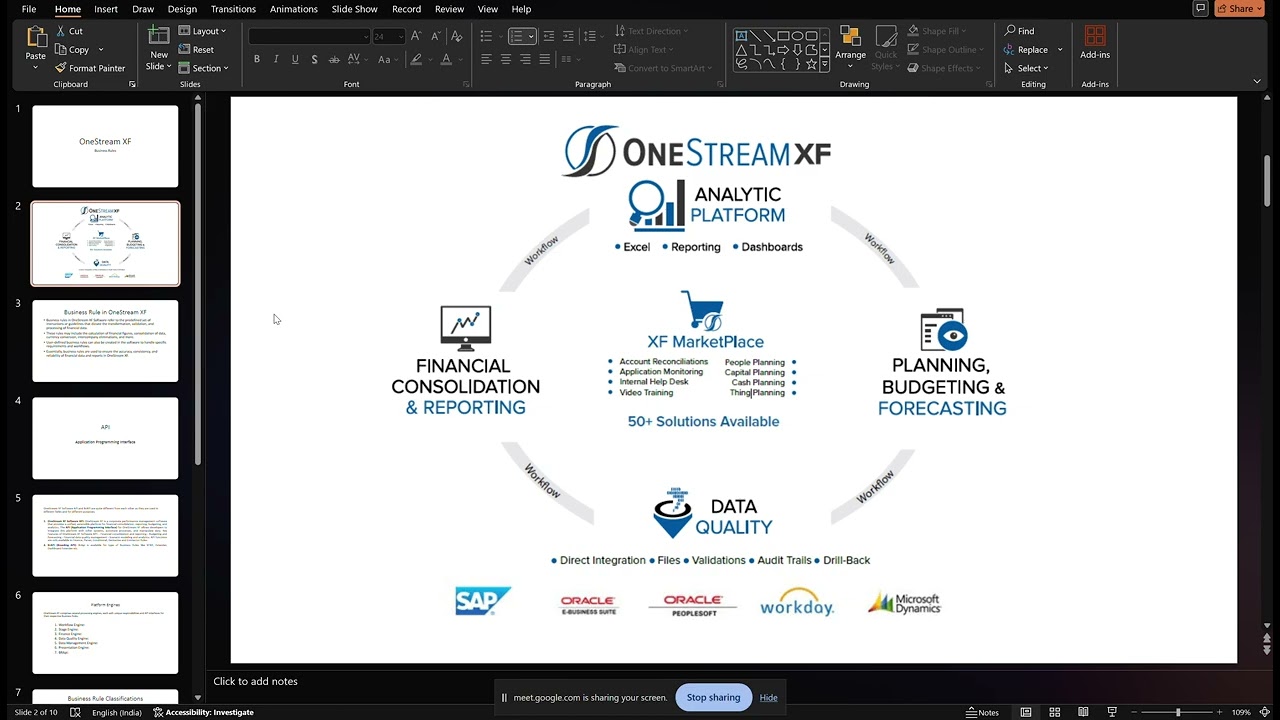Screen dimensions: 1280x720
Task: Activate the Format Painter brush
Action: [x=90, y=68]
